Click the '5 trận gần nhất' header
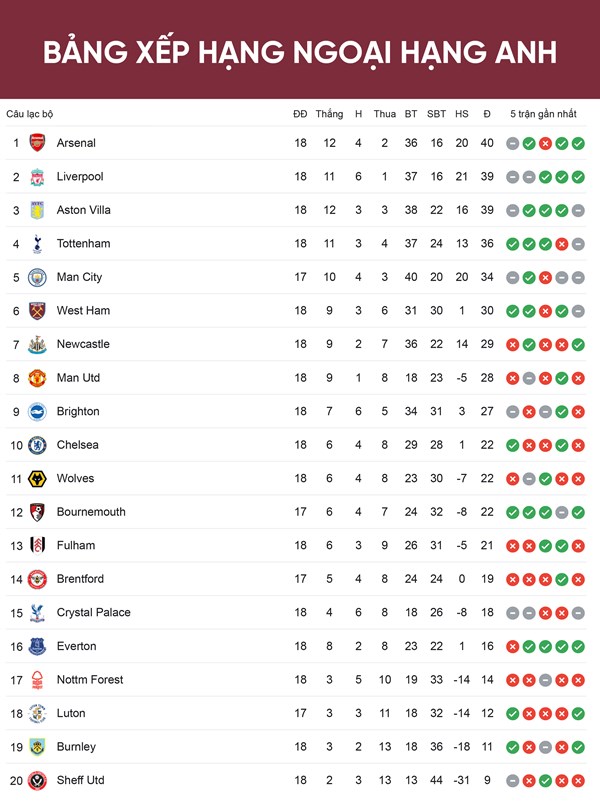The image size is (600, 804). 543,114
